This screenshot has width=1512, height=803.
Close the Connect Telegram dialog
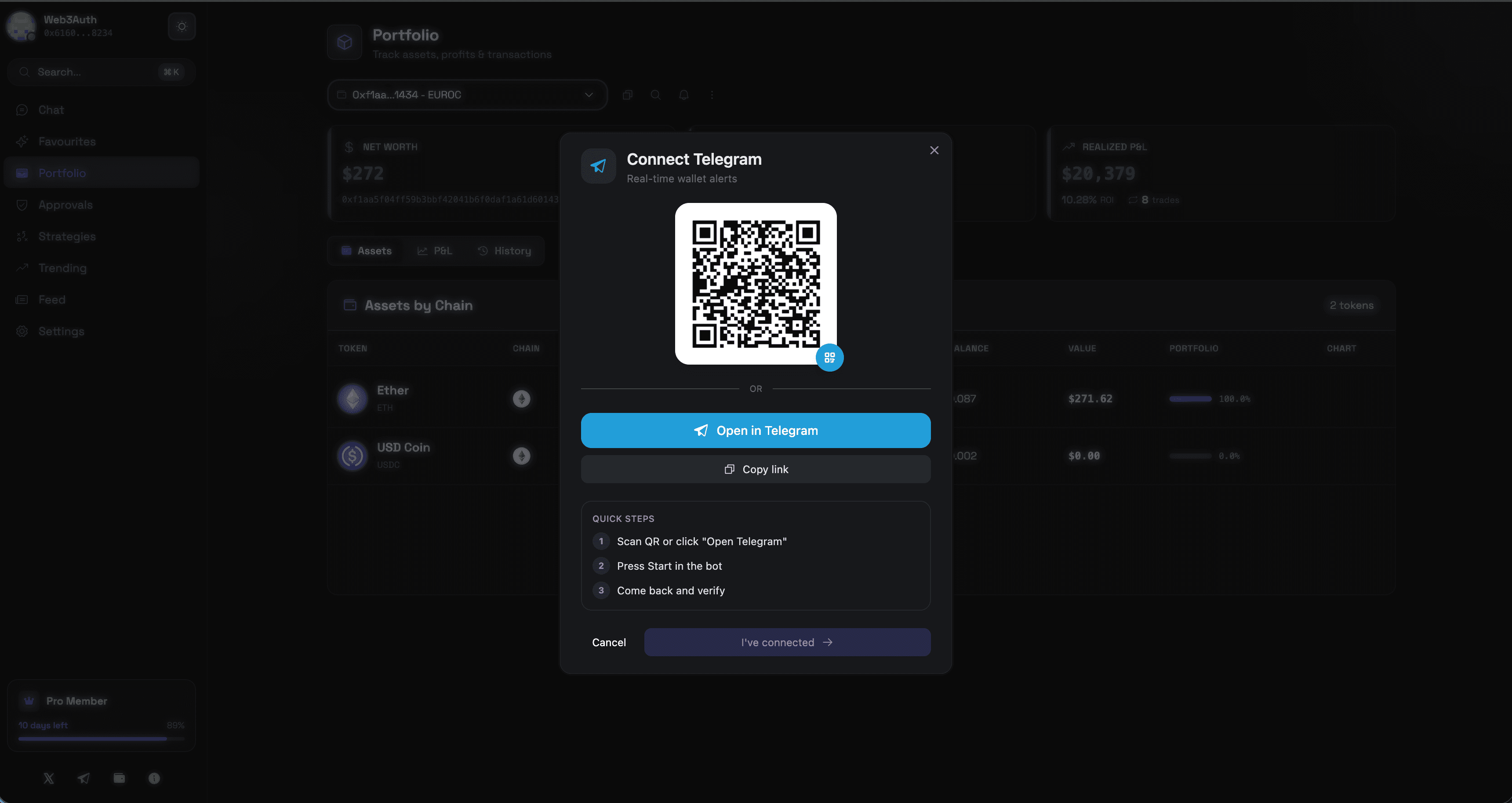pyautogui.click(x=934, y=150)
